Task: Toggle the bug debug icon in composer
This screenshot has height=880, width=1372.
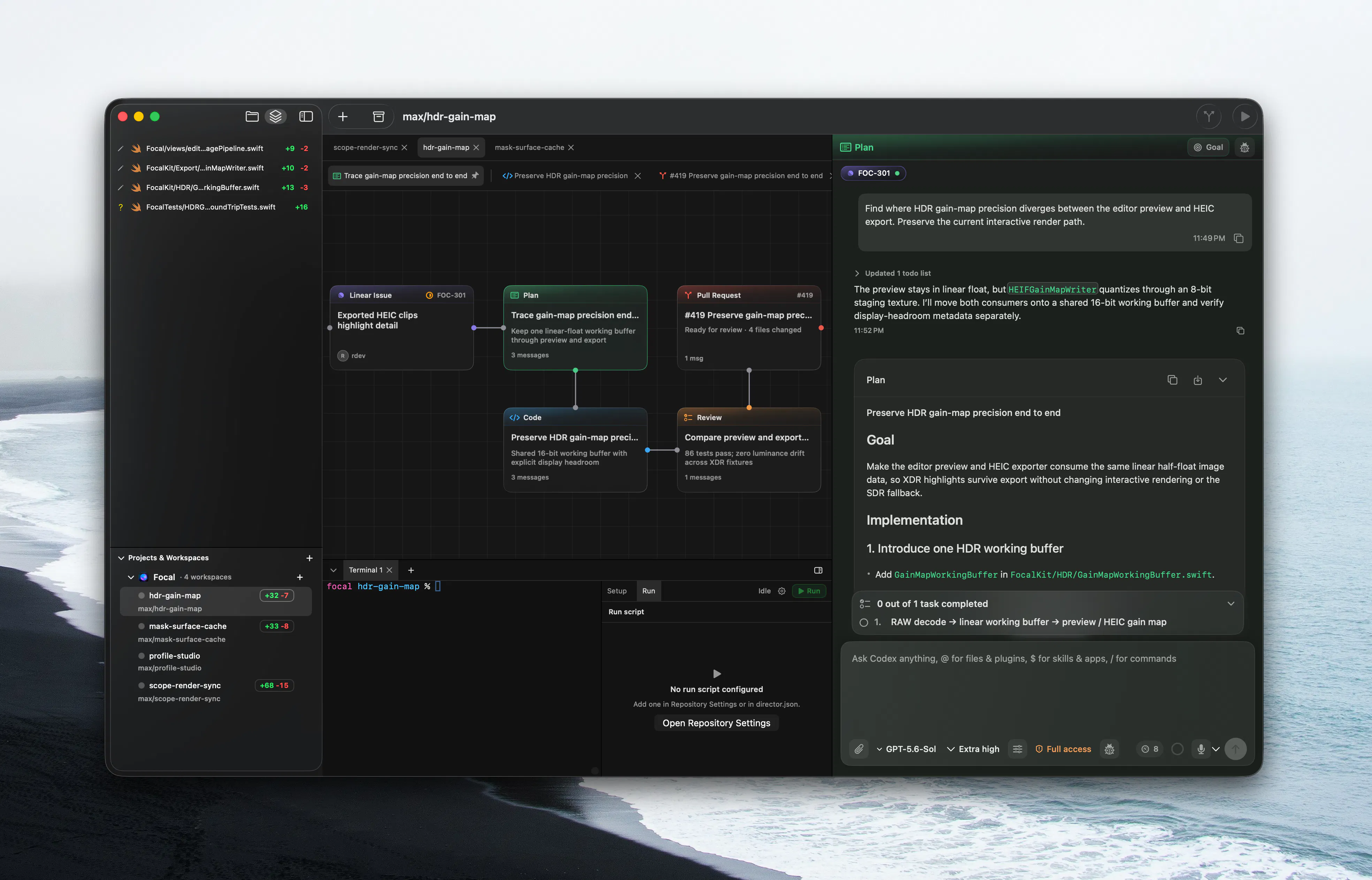Action: tap(1109, 749)
